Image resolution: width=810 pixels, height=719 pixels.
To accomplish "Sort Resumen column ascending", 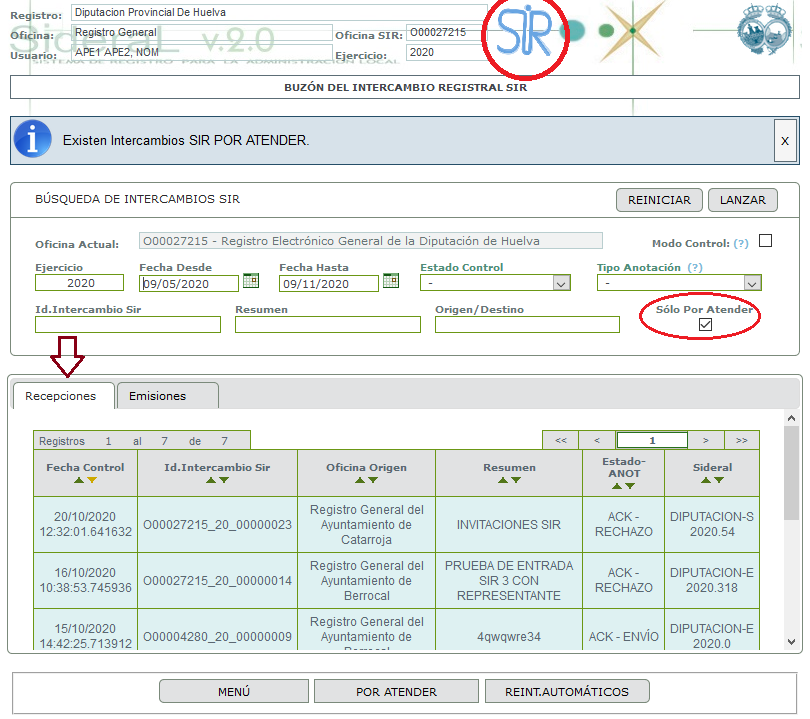I will pos(503,480).
